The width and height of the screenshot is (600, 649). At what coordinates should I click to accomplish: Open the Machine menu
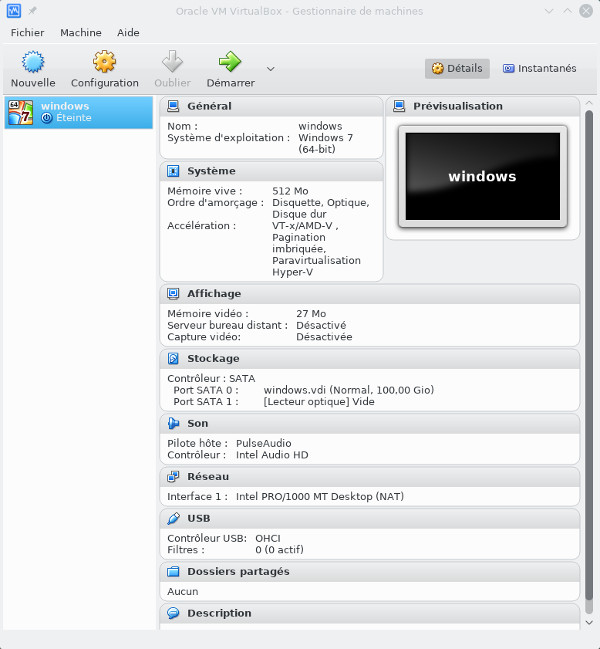click(81, 32)
